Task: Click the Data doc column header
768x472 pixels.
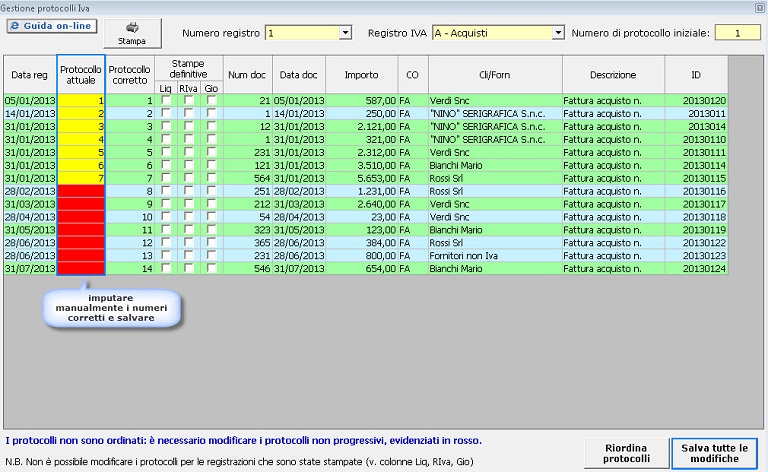Action: [x=299, y=75]
